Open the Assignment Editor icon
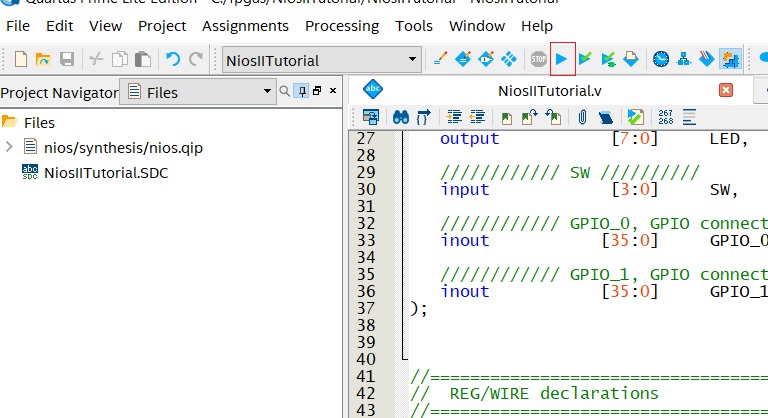Image resolution: width=768 pixels, height=418 pixels. coord(463,59)
